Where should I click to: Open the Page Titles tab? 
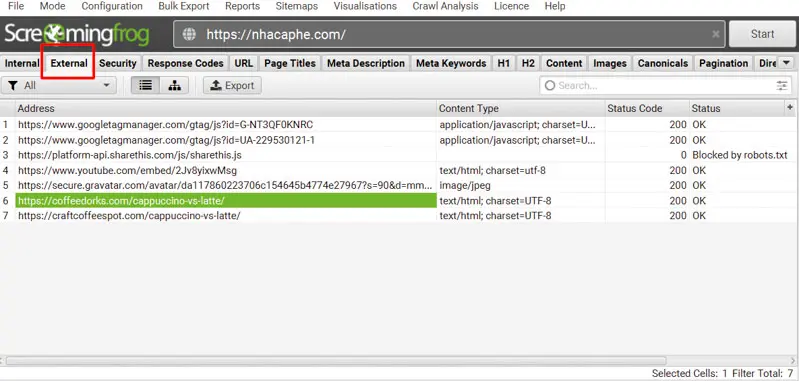point(290,63)
